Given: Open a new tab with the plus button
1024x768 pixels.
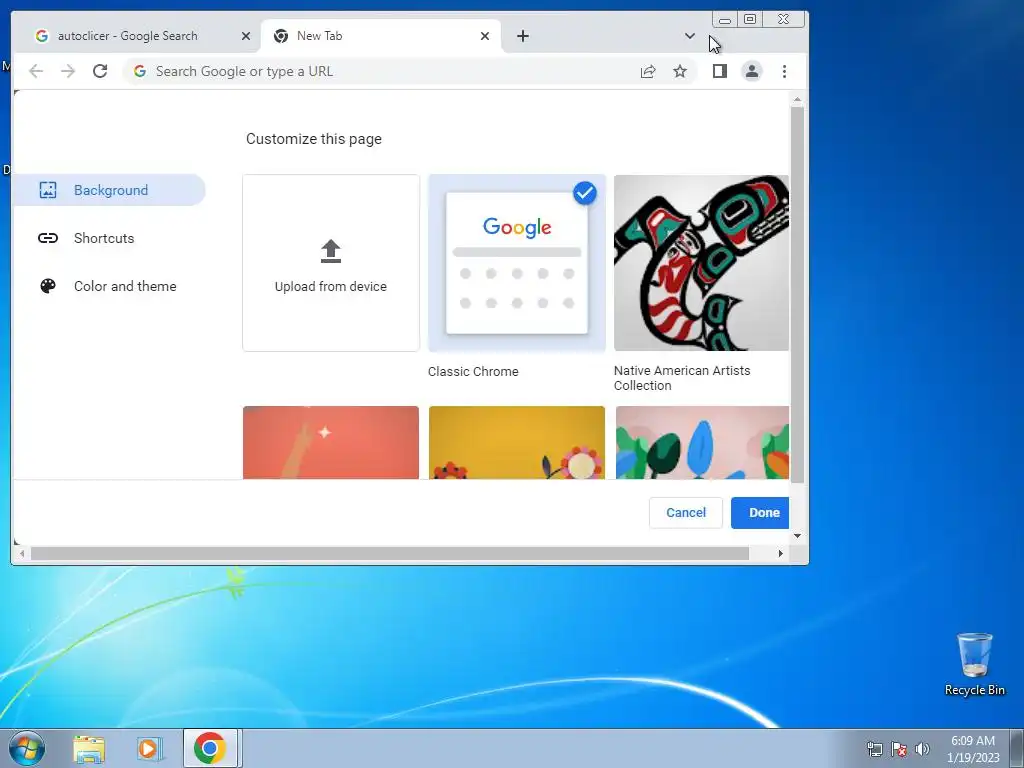Looking at the screenshot, I should click(x=522, y=36).
